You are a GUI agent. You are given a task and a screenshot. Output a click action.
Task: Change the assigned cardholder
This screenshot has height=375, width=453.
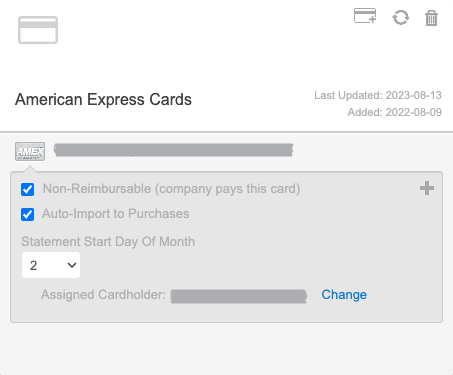344,295
